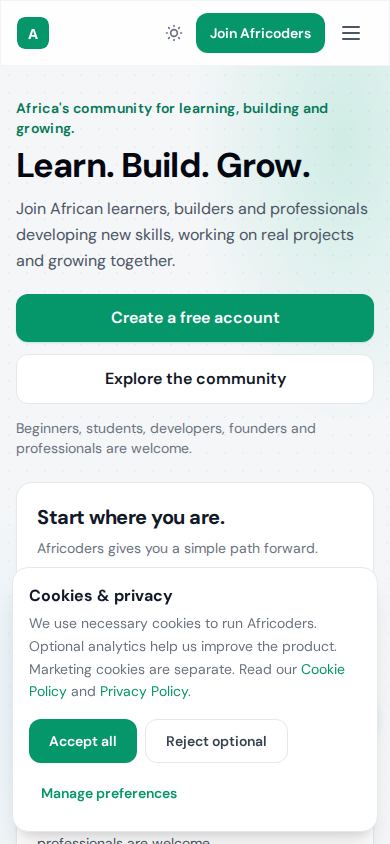The image size is (390, 844).
Task: Open the Privacy Policy link
Action: [x=144, y=691]
